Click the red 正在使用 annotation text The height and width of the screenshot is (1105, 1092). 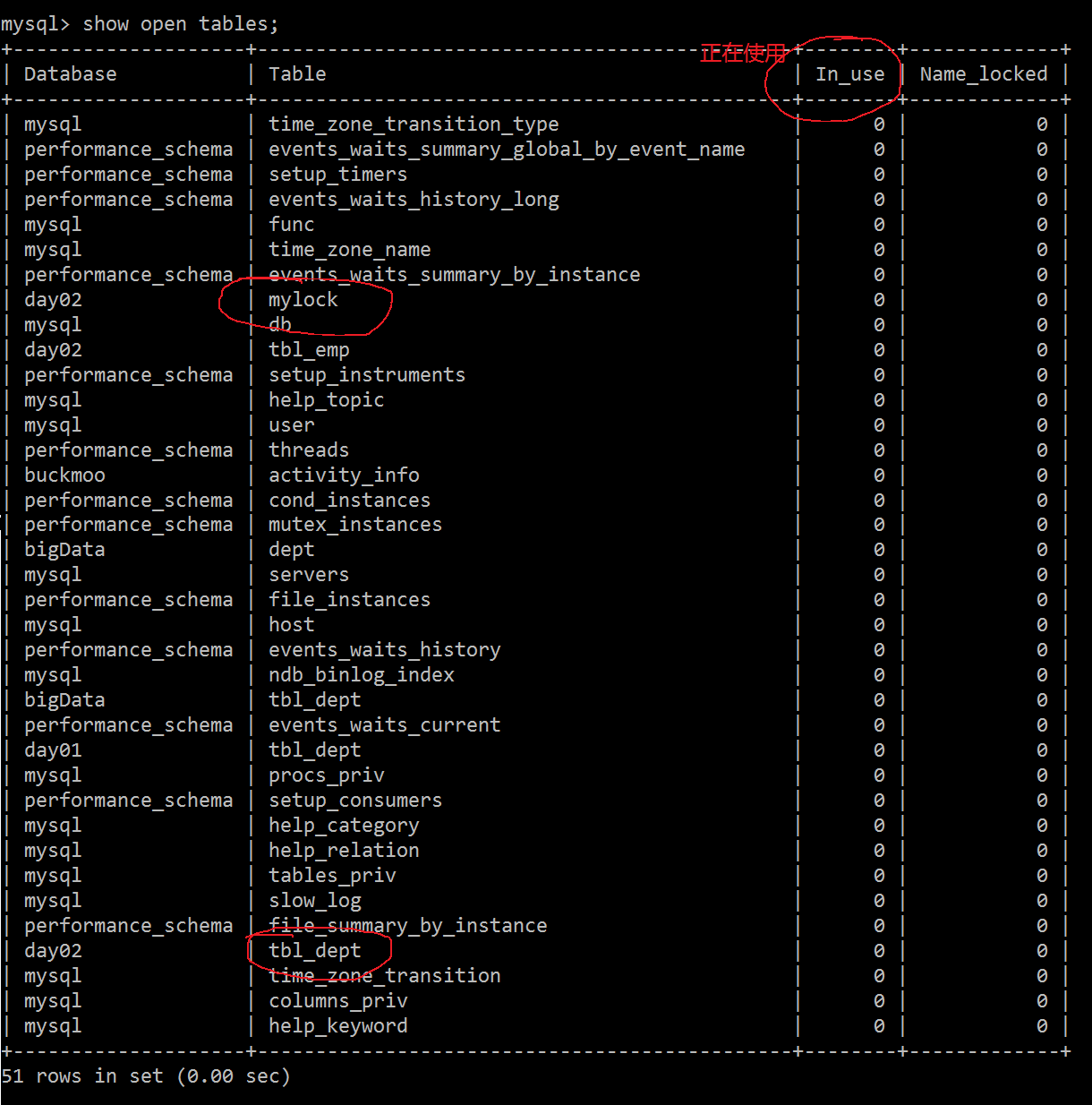pos(742,54)
